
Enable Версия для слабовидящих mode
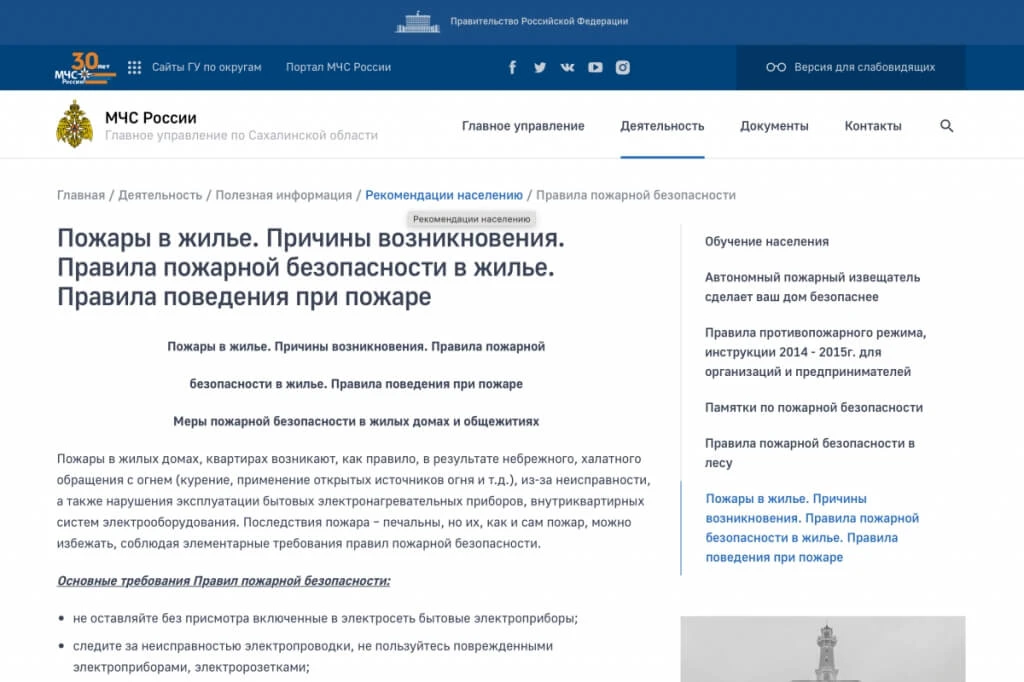tap(851, 67)
